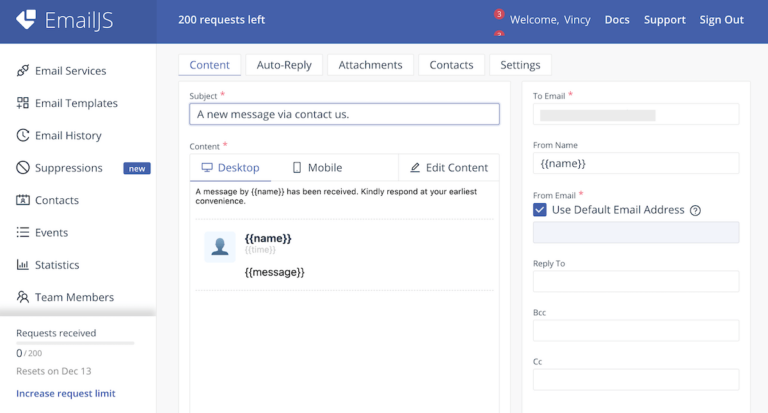Open the Attachments tab
Image resolution: width=768 pixels, height=413 pixels.
370,65
